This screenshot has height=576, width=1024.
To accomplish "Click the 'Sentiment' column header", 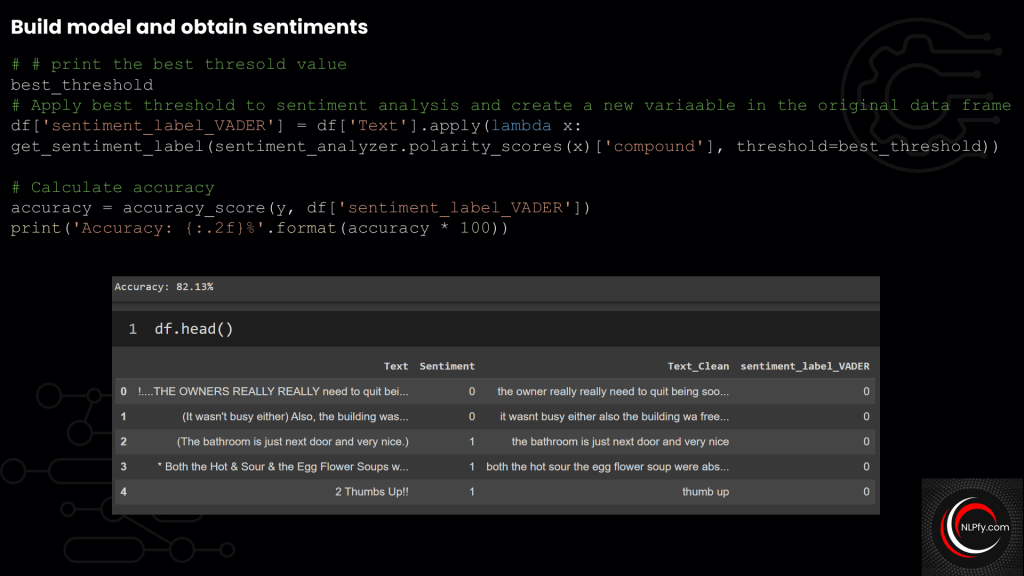I will (447, 366).
